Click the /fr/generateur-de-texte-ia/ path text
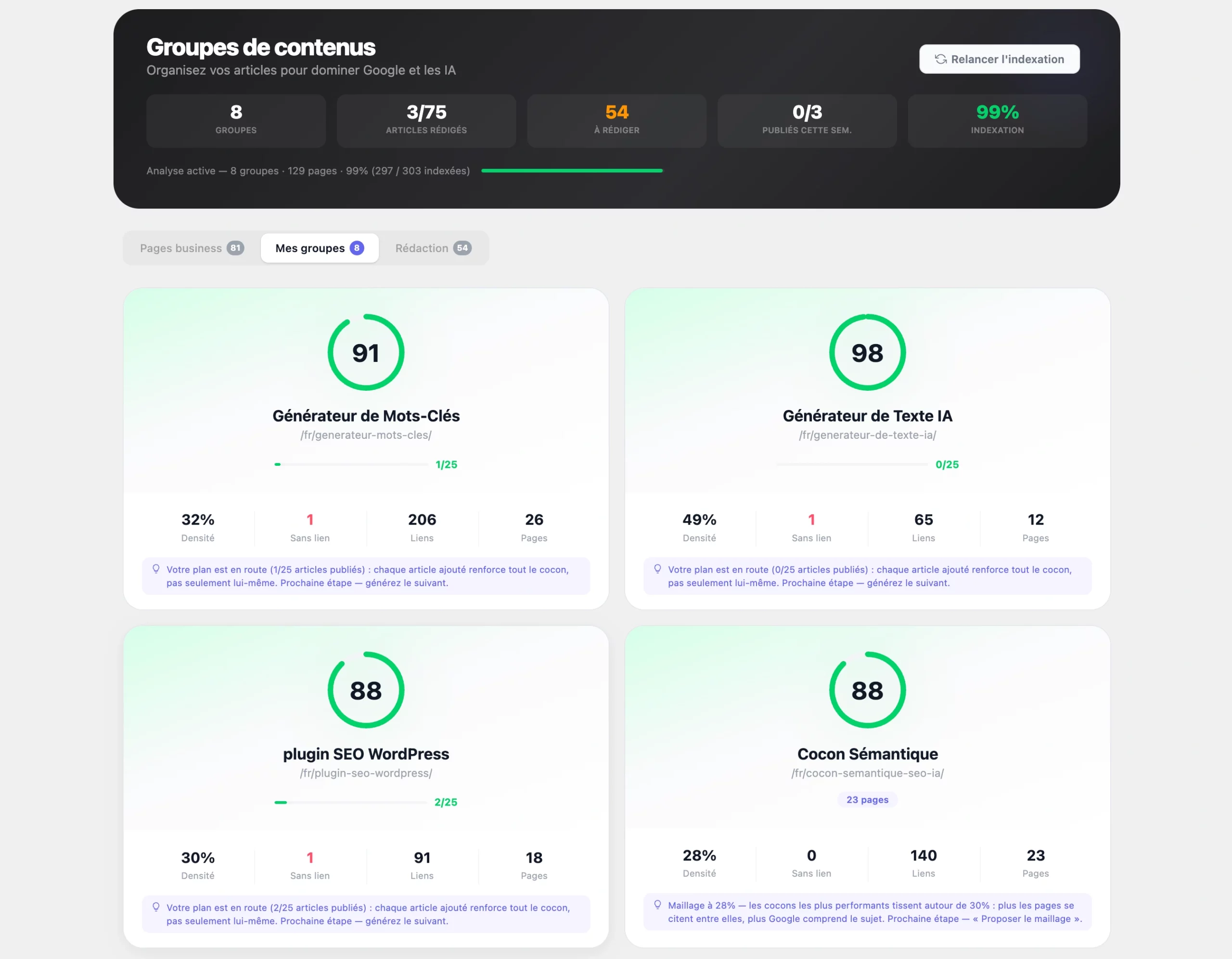The image size is (1232, 959). pyautogui.click(x=868, y=435)
